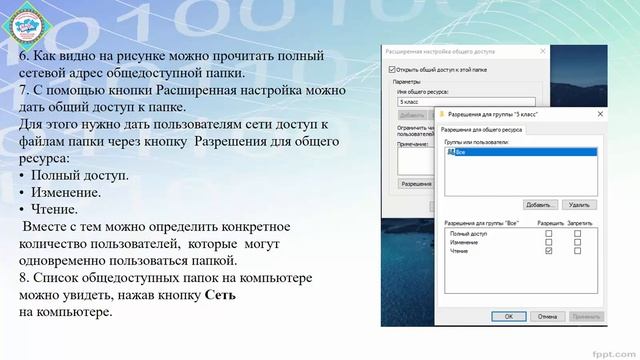Click the 'Имя общего ресурса:' label
The width and height of the screenshot is (640, 360).
422,92
